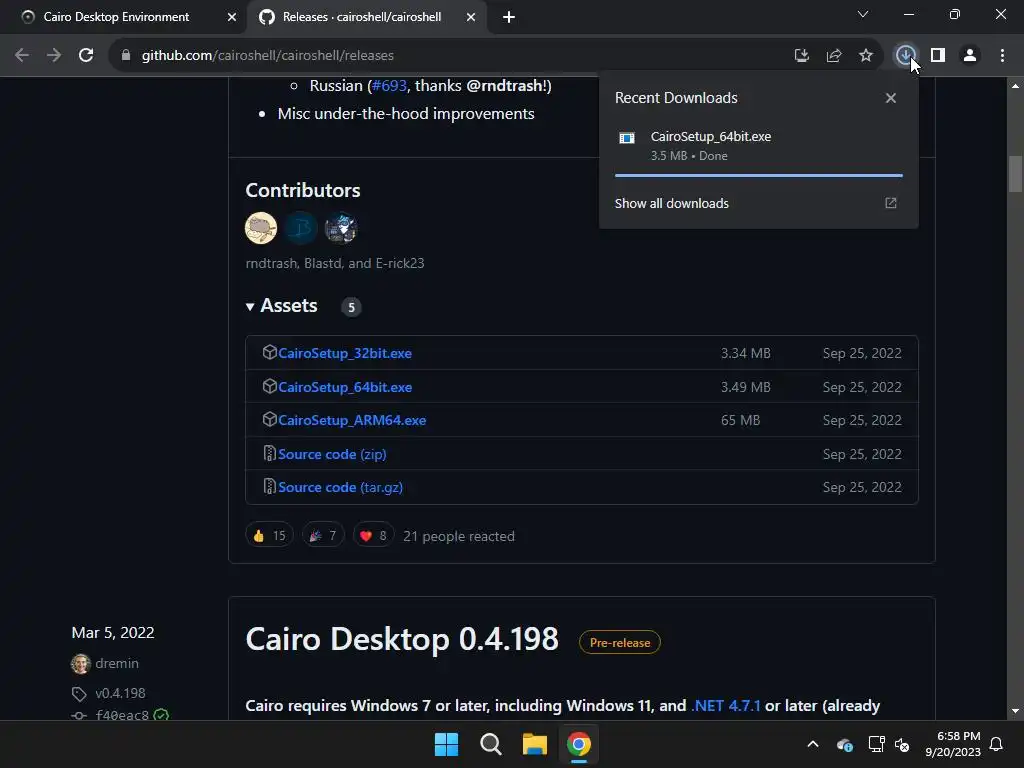Open the Chrome side panel
Image resolution: width=1024 pixels, height=768 pixels.
pyautogui.click(x=938, y=56)
